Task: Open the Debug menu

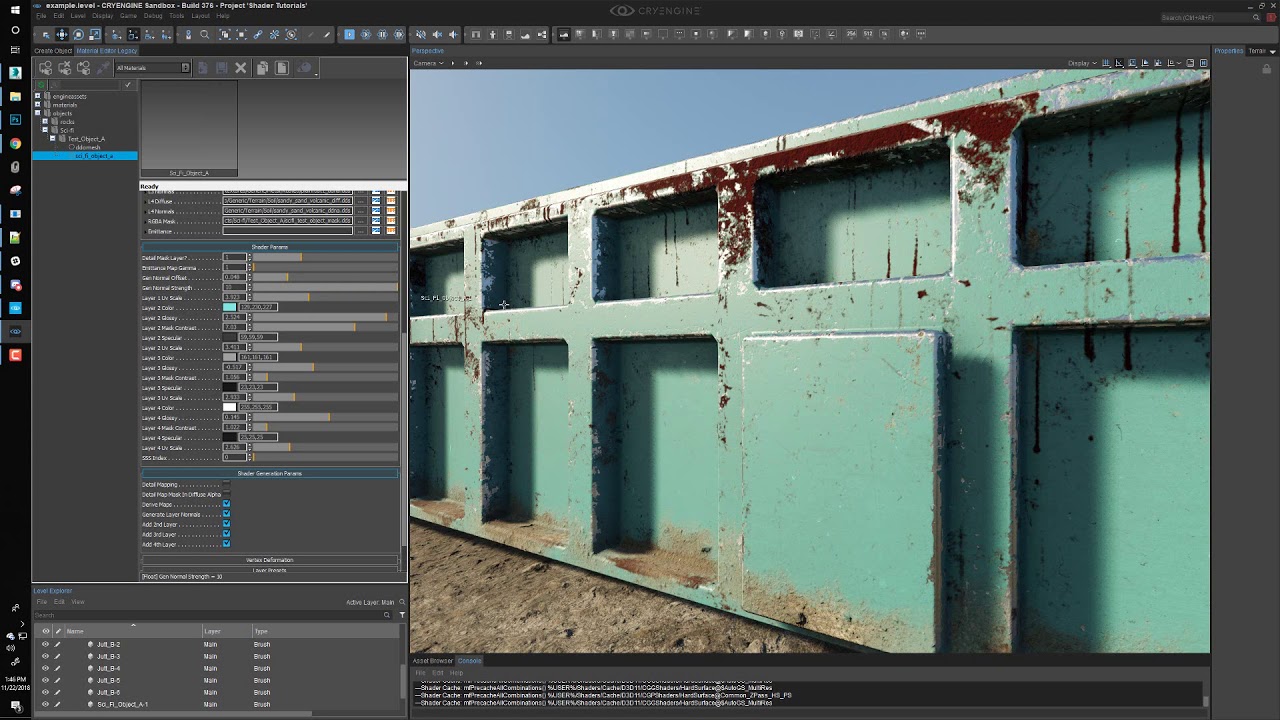Action: (153, 16)
